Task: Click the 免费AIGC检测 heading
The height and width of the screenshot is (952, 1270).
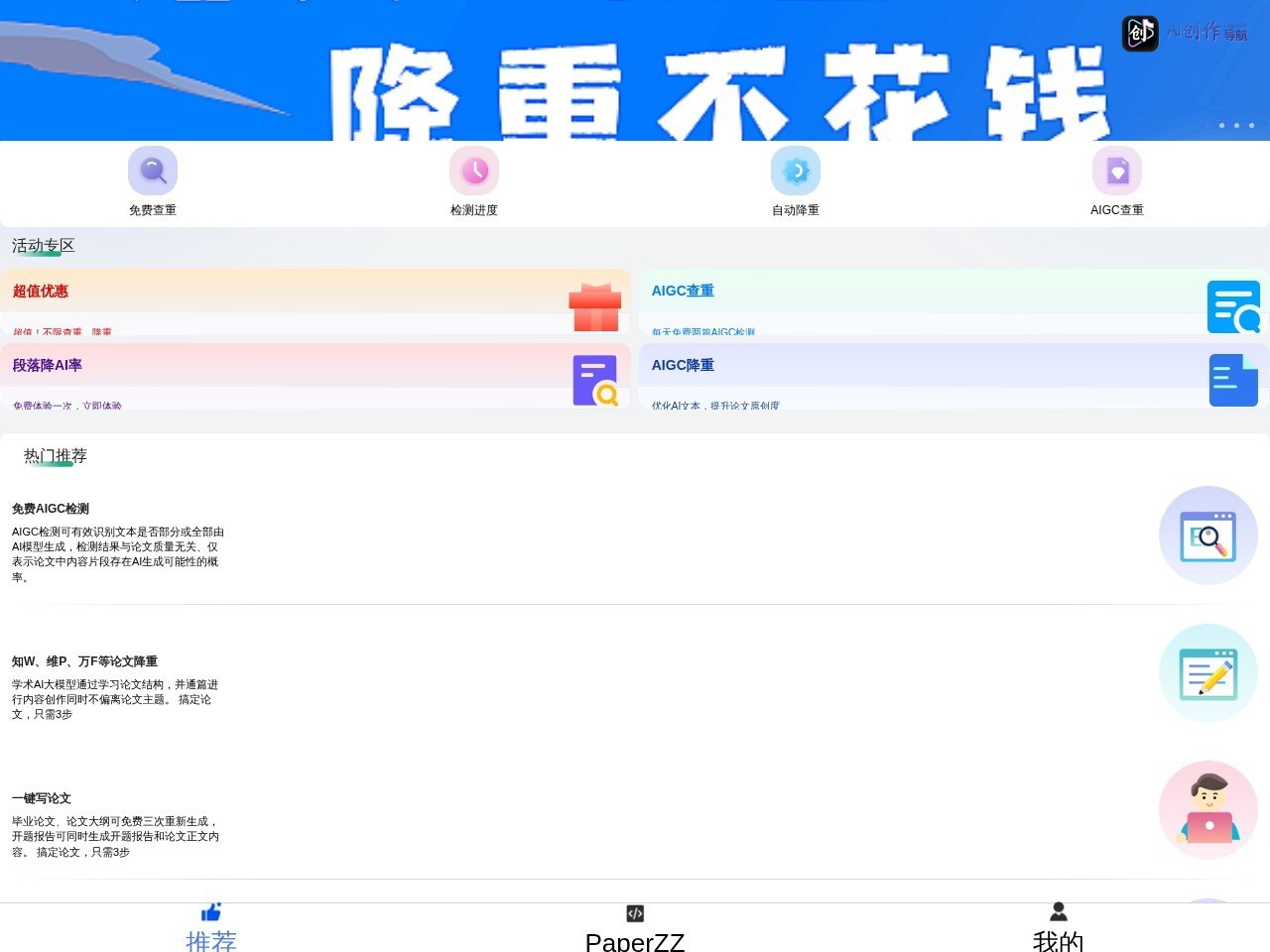Action: [51, 509]
